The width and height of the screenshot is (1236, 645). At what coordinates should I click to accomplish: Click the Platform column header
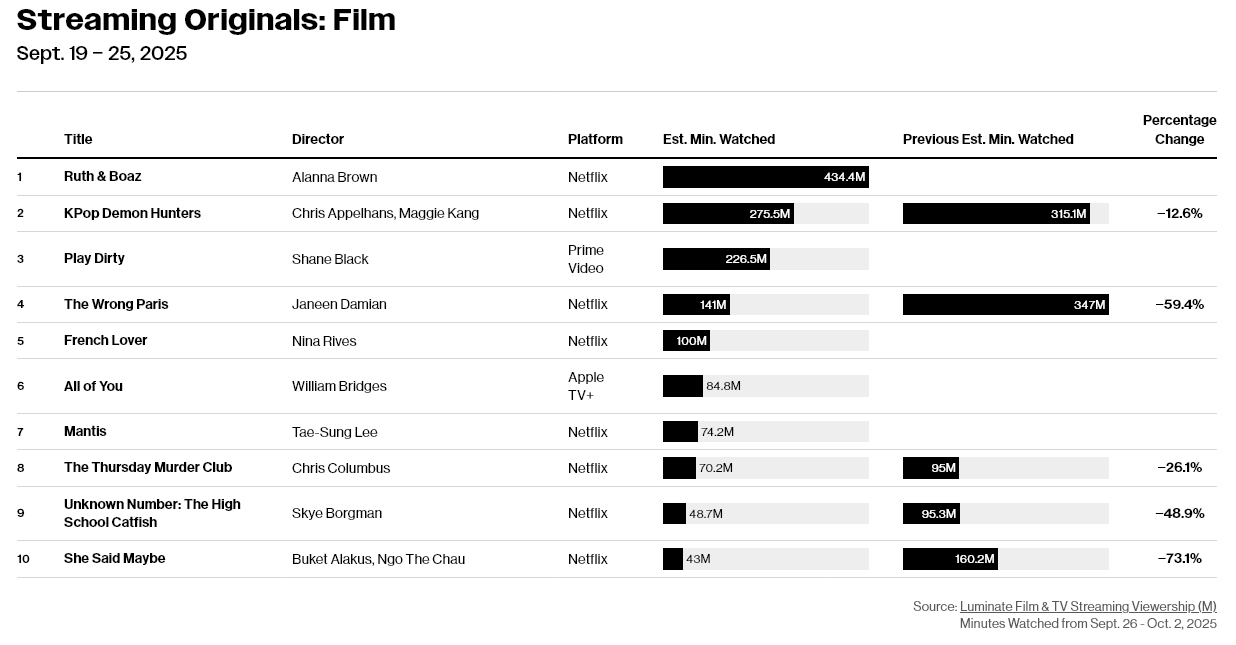point(595,139)
